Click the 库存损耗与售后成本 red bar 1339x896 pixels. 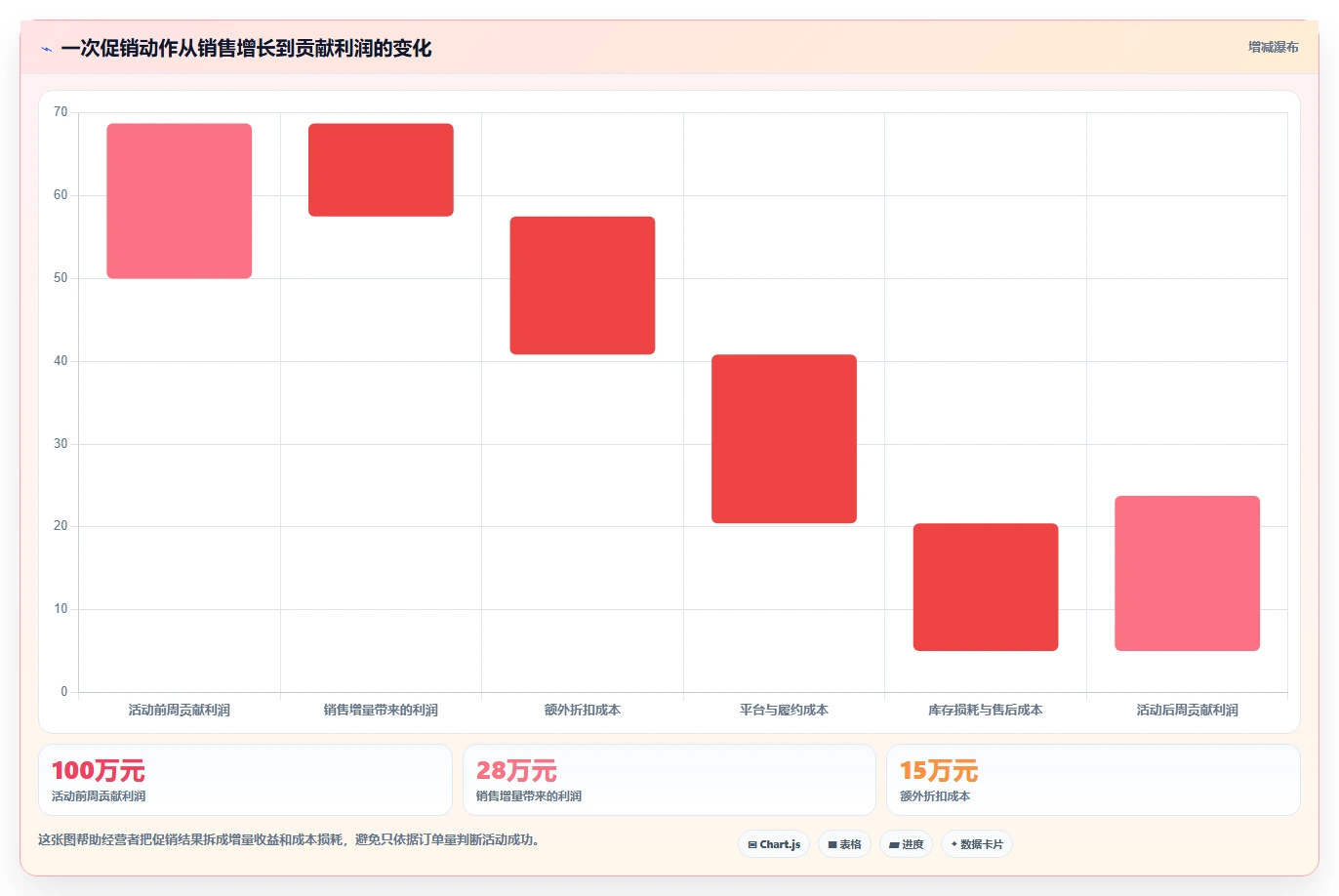pos(986,587)
